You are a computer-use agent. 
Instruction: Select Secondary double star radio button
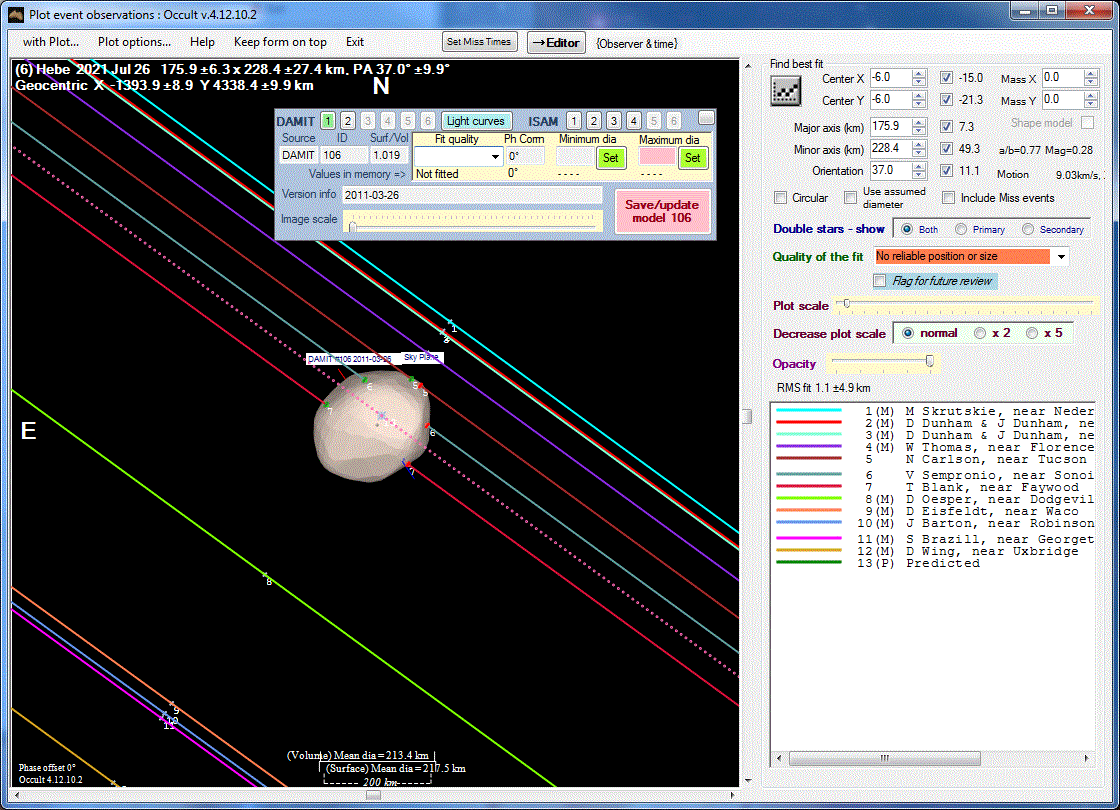point(1028,229)
